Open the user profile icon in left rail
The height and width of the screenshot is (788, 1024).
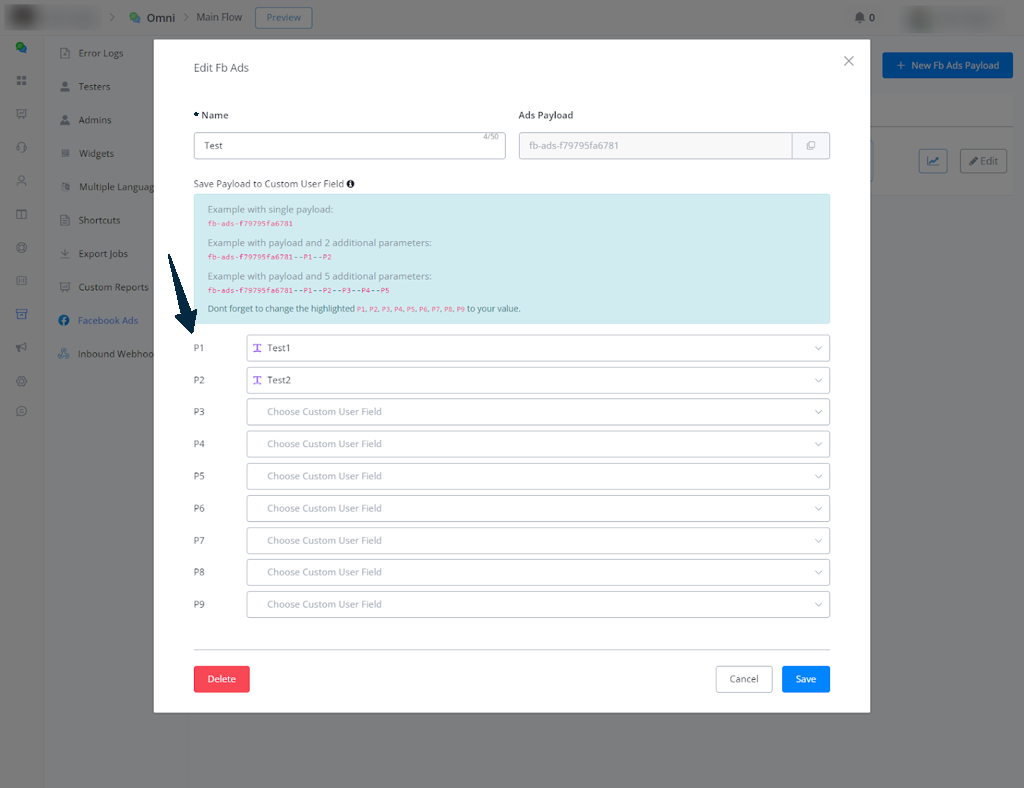[x=22, y=181]
